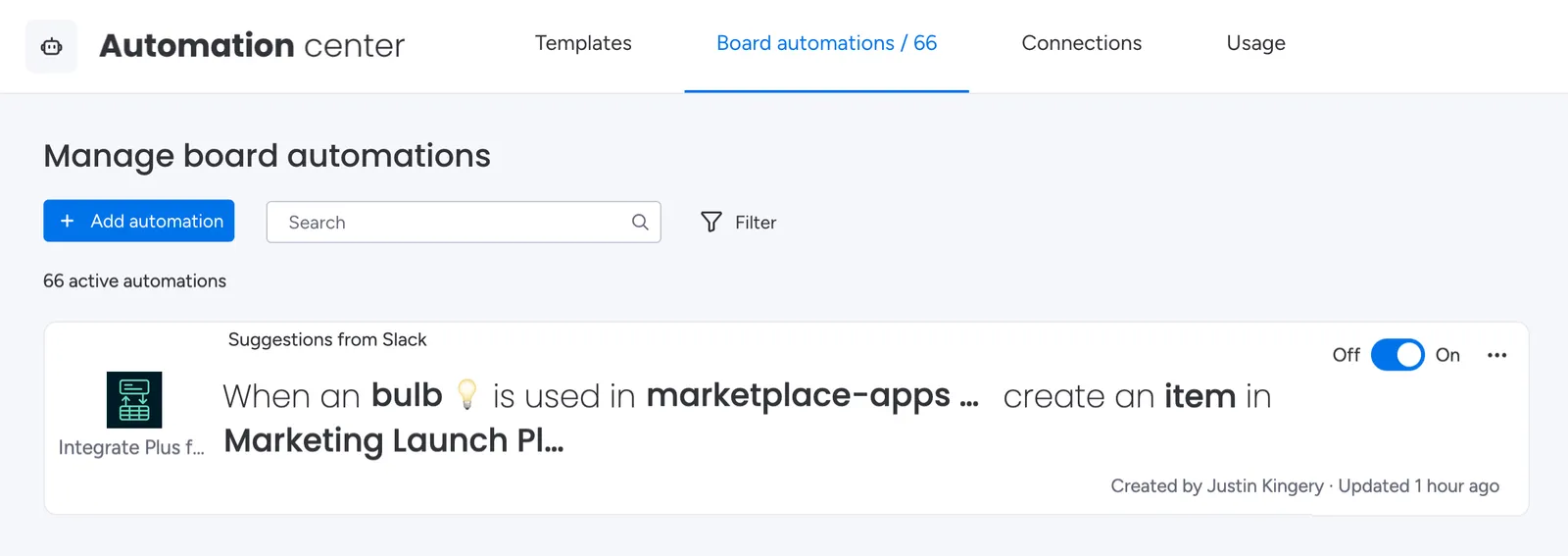Focus the Search automations field
This screenshot has width=1568, height=556.
coord(464,223)
